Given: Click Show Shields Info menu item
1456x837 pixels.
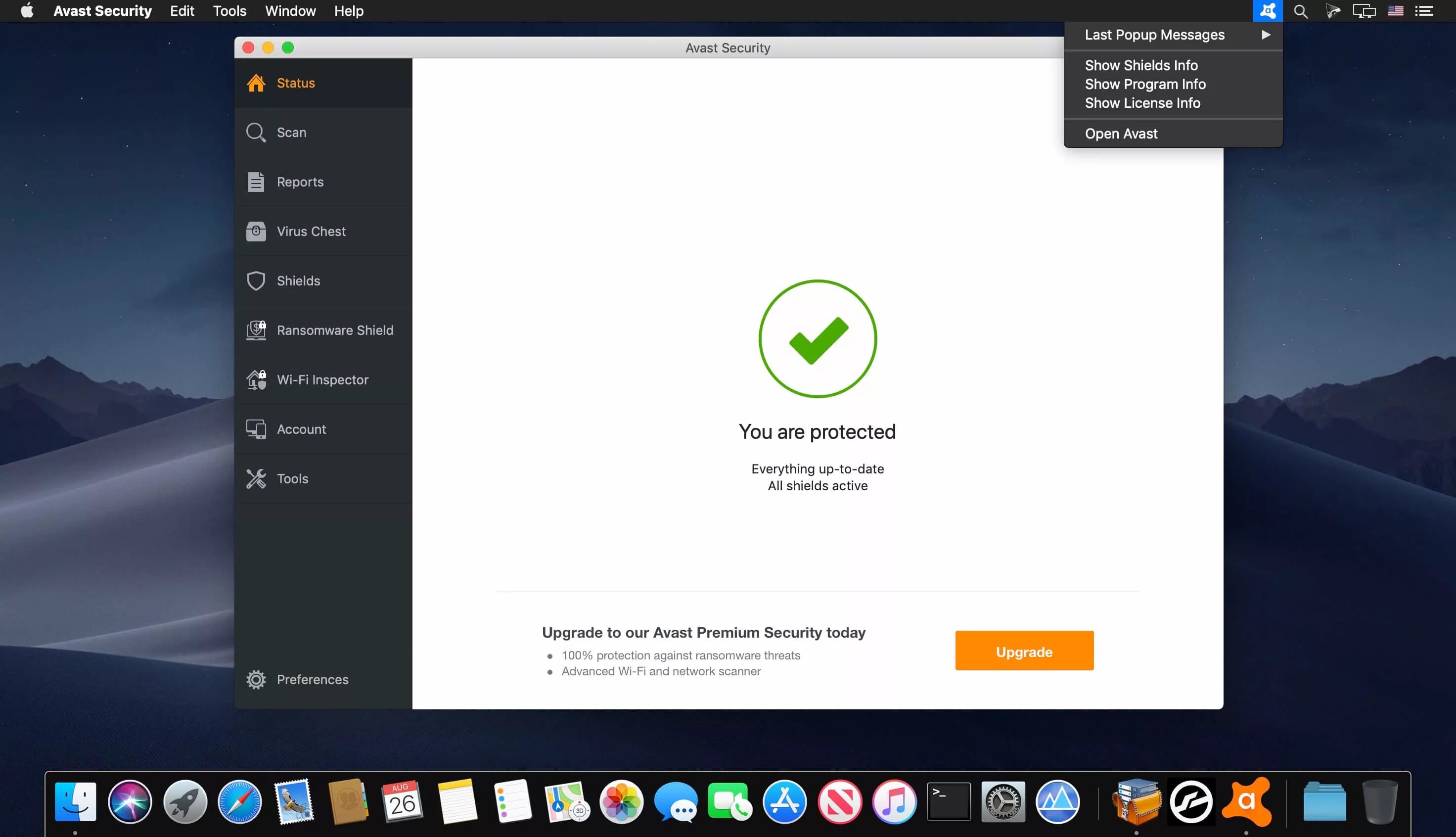Looking at the screenshot, I should (1141, 65).
